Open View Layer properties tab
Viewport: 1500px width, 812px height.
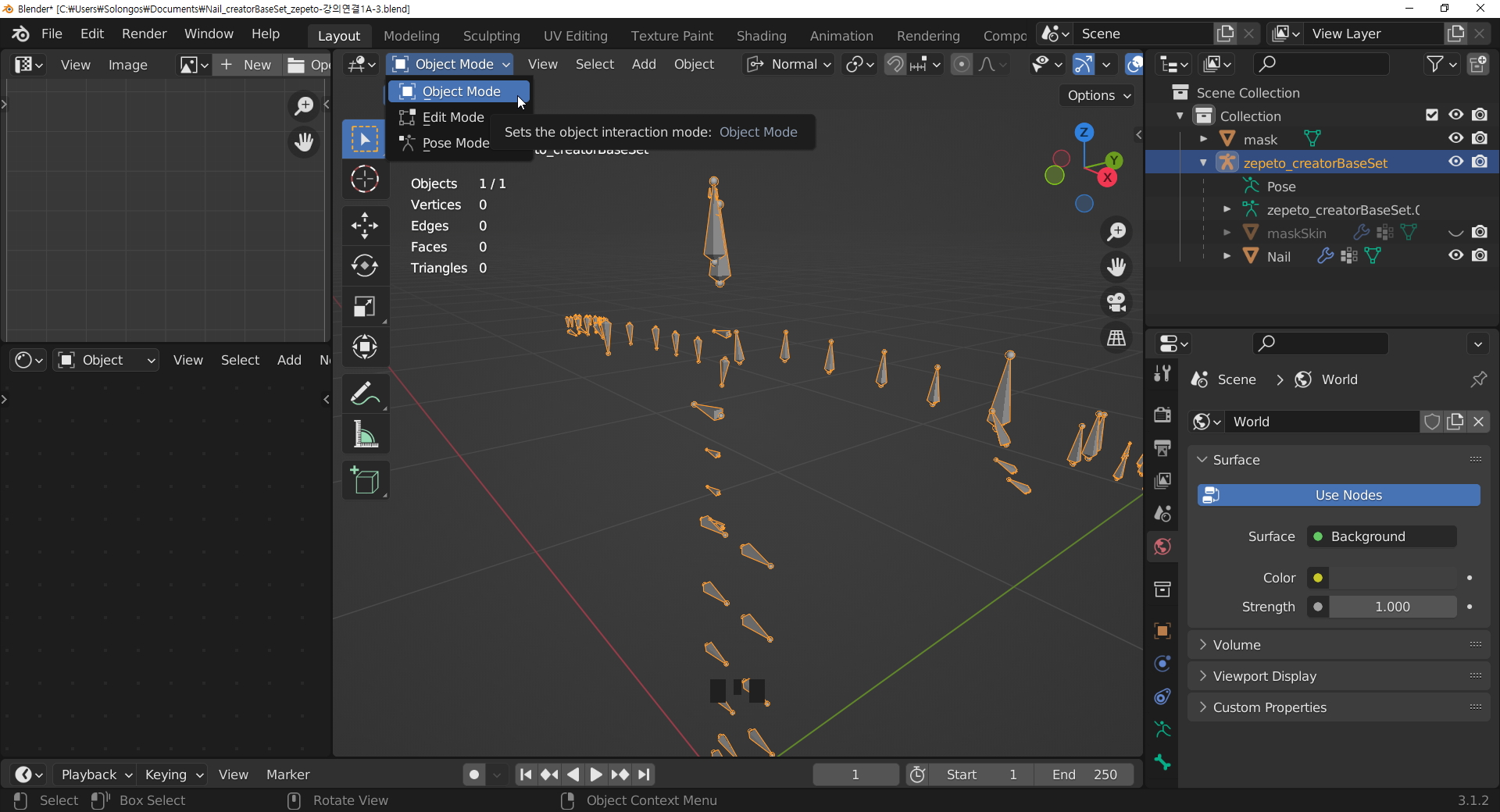(x=1162, y=480)
